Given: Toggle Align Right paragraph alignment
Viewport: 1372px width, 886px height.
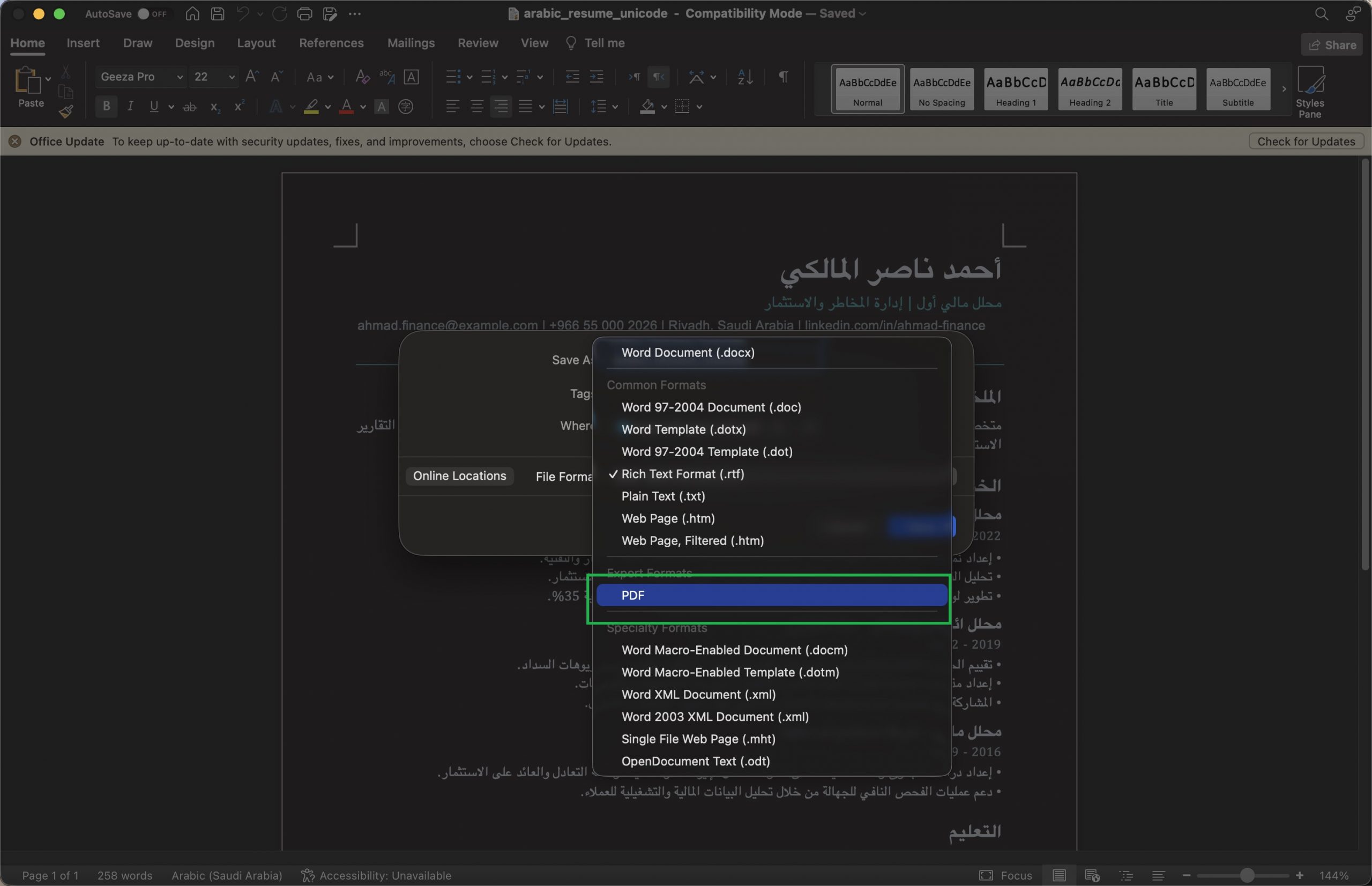Looking at the screenshot, I should point(501,107).
